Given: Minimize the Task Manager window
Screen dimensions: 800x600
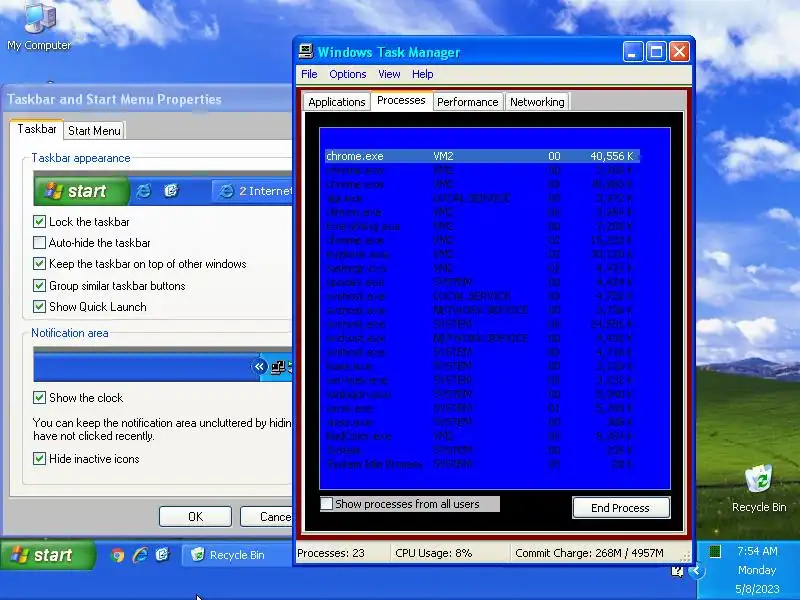Looking at the screenshot, I should point(632,52).
